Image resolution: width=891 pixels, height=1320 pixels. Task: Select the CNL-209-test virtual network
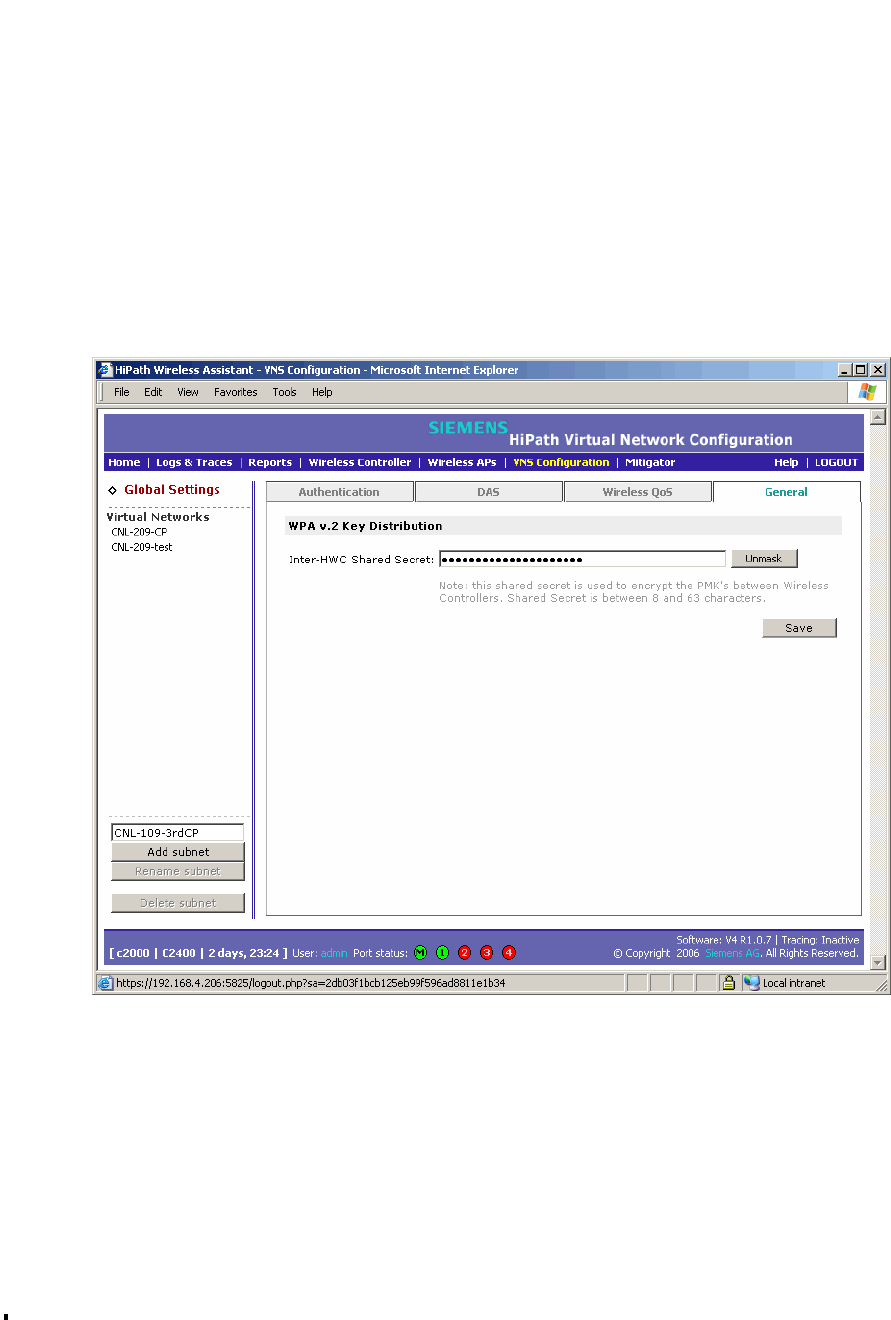click(x=142, y=547)
